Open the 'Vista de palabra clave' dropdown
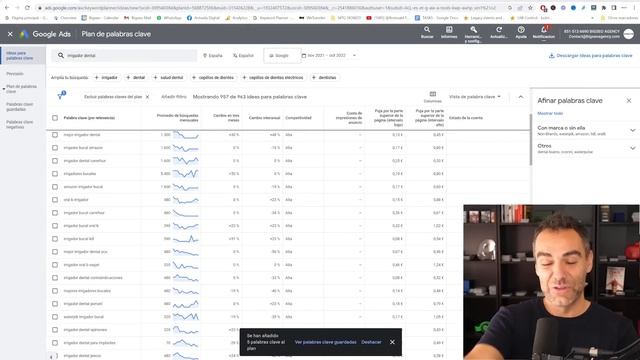Image resolution: width=640 pixels, height=360 pixels. [475, 97]
